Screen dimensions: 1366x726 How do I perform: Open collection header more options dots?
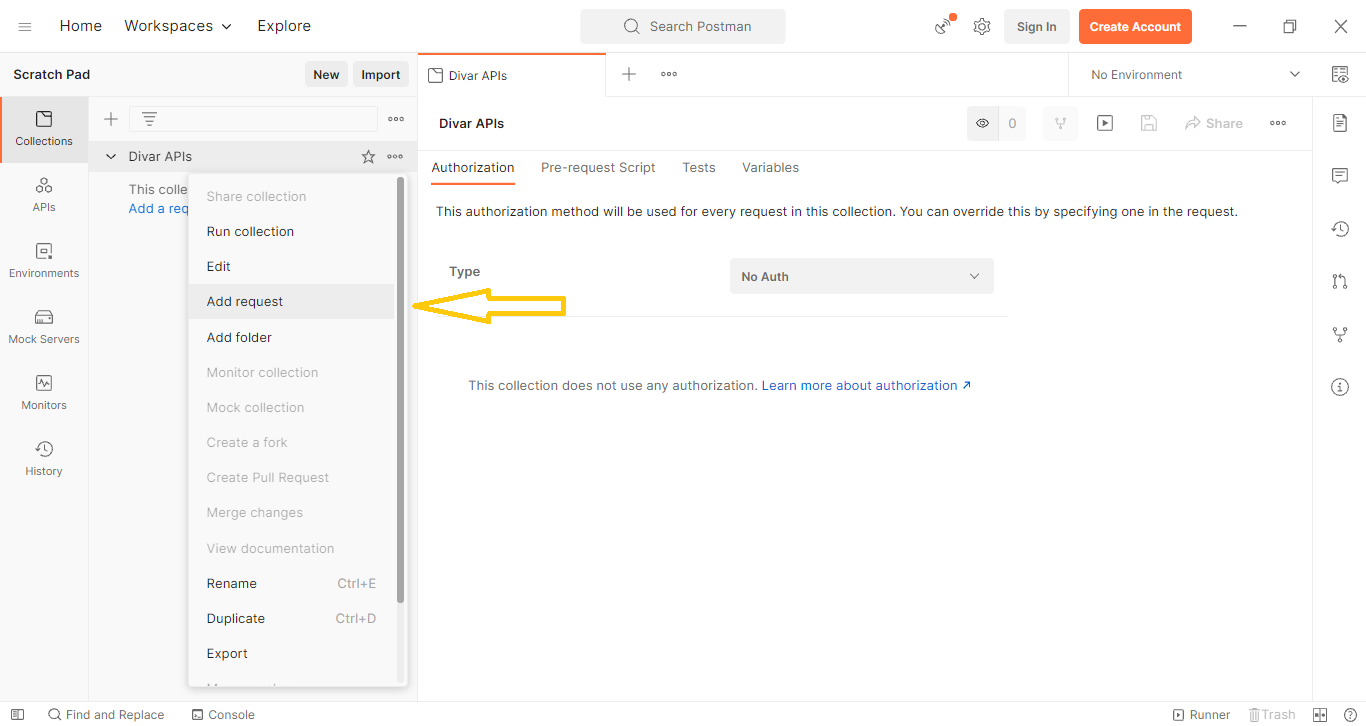[1278, 123]
